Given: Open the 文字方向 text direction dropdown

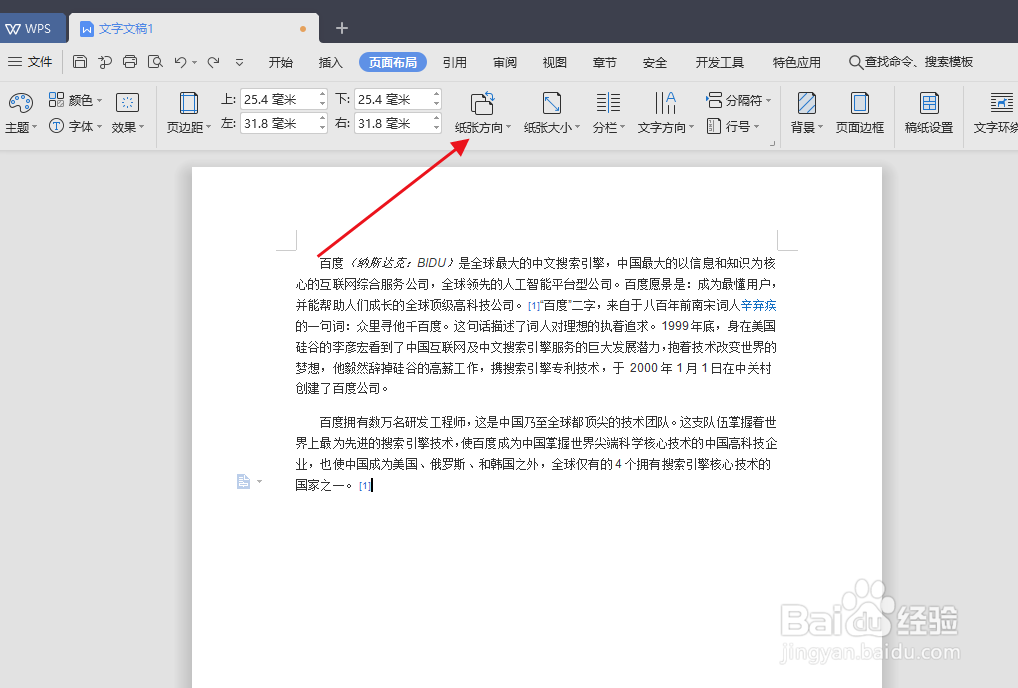Looking at the screenshot, I should (x=665, y=112).
